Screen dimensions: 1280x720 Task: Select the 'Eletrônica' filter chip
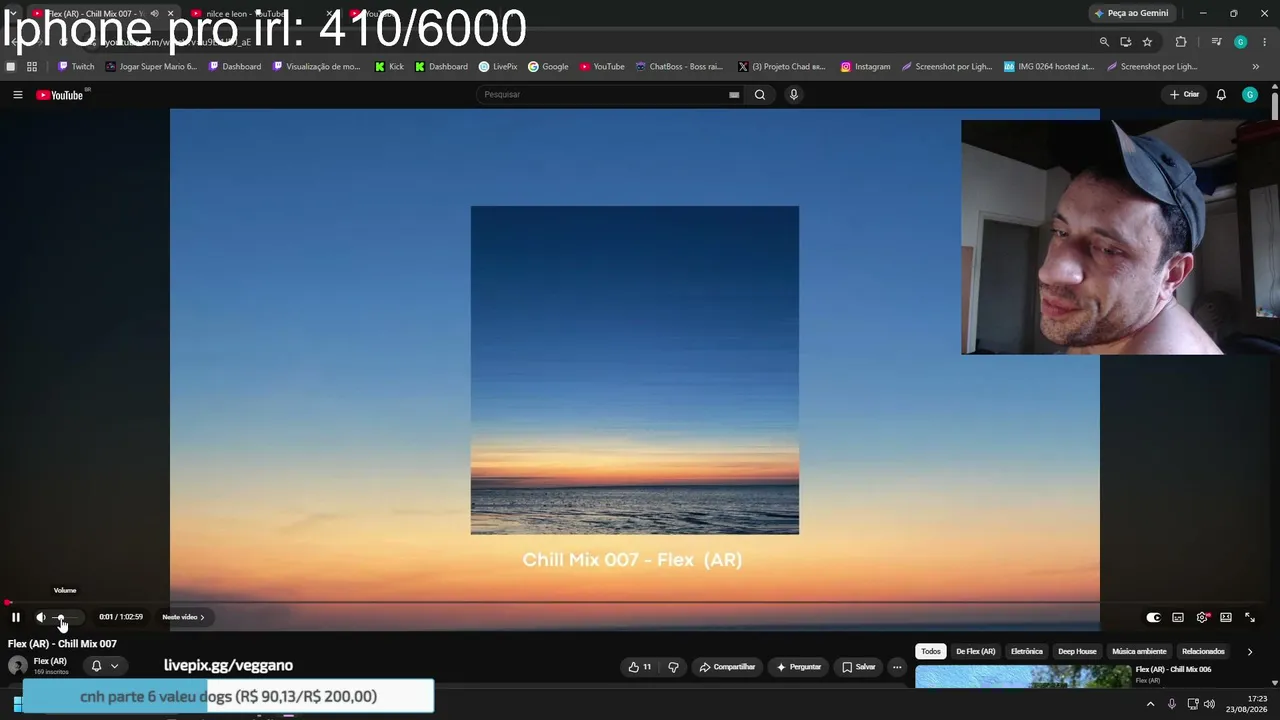tap(1027, 651)
